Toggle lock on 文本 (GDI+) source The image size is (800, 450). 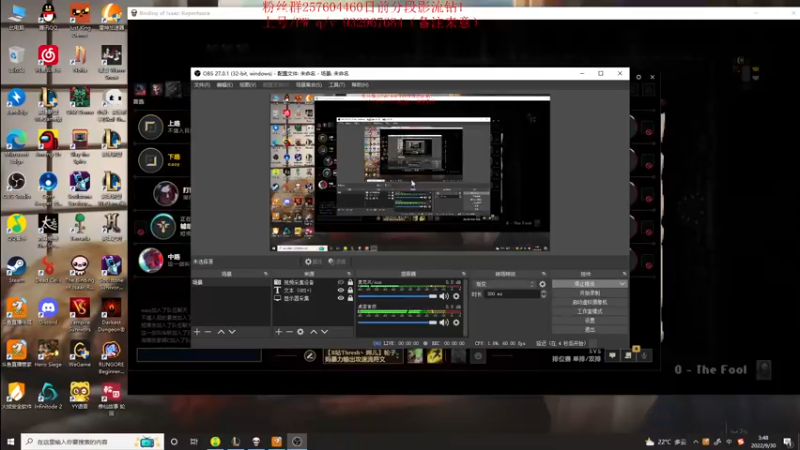(x=350, y=290)
